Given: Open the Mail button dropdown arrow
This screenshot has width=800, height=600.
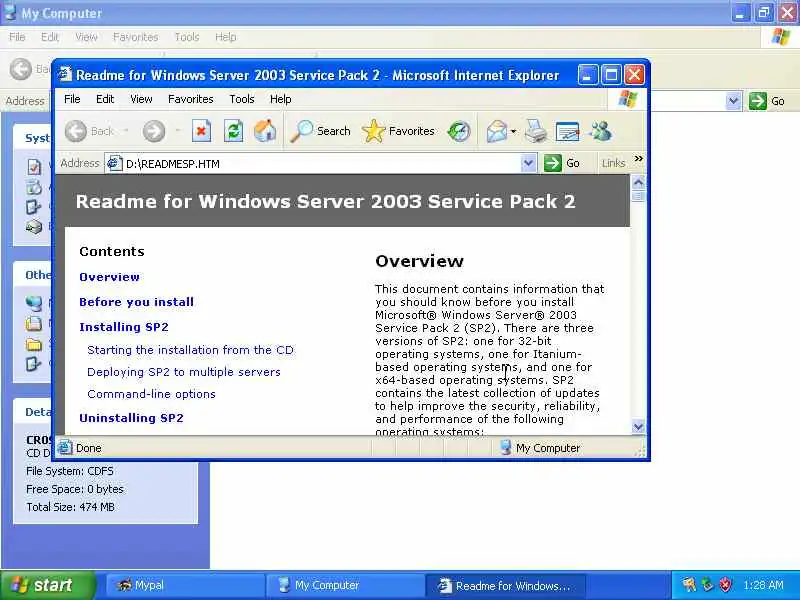Looking at the screenshot, I should 513,132.
